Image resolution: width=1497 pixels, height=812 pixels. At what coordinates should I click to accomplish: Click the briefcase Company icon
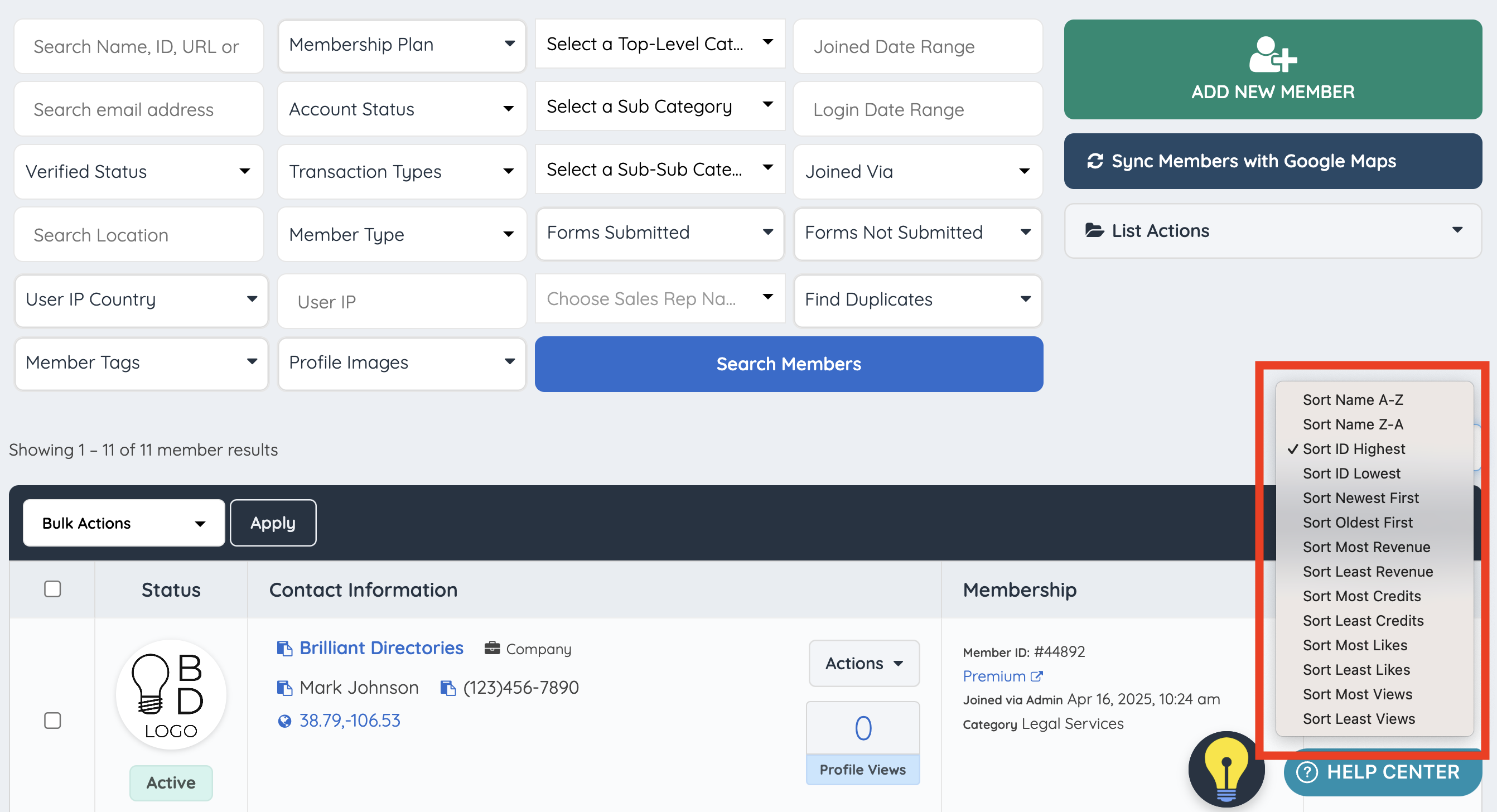point(491,648)
